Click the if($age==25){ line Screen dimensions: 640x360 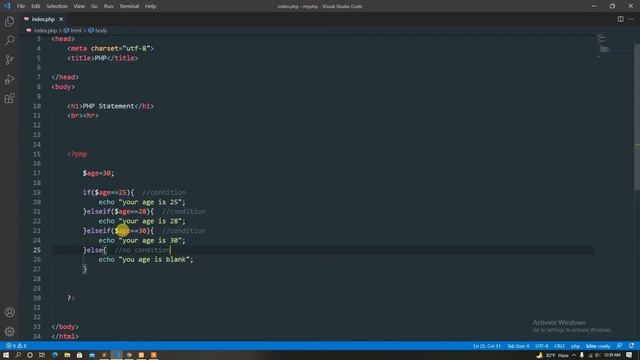click(x=108, y=192)
